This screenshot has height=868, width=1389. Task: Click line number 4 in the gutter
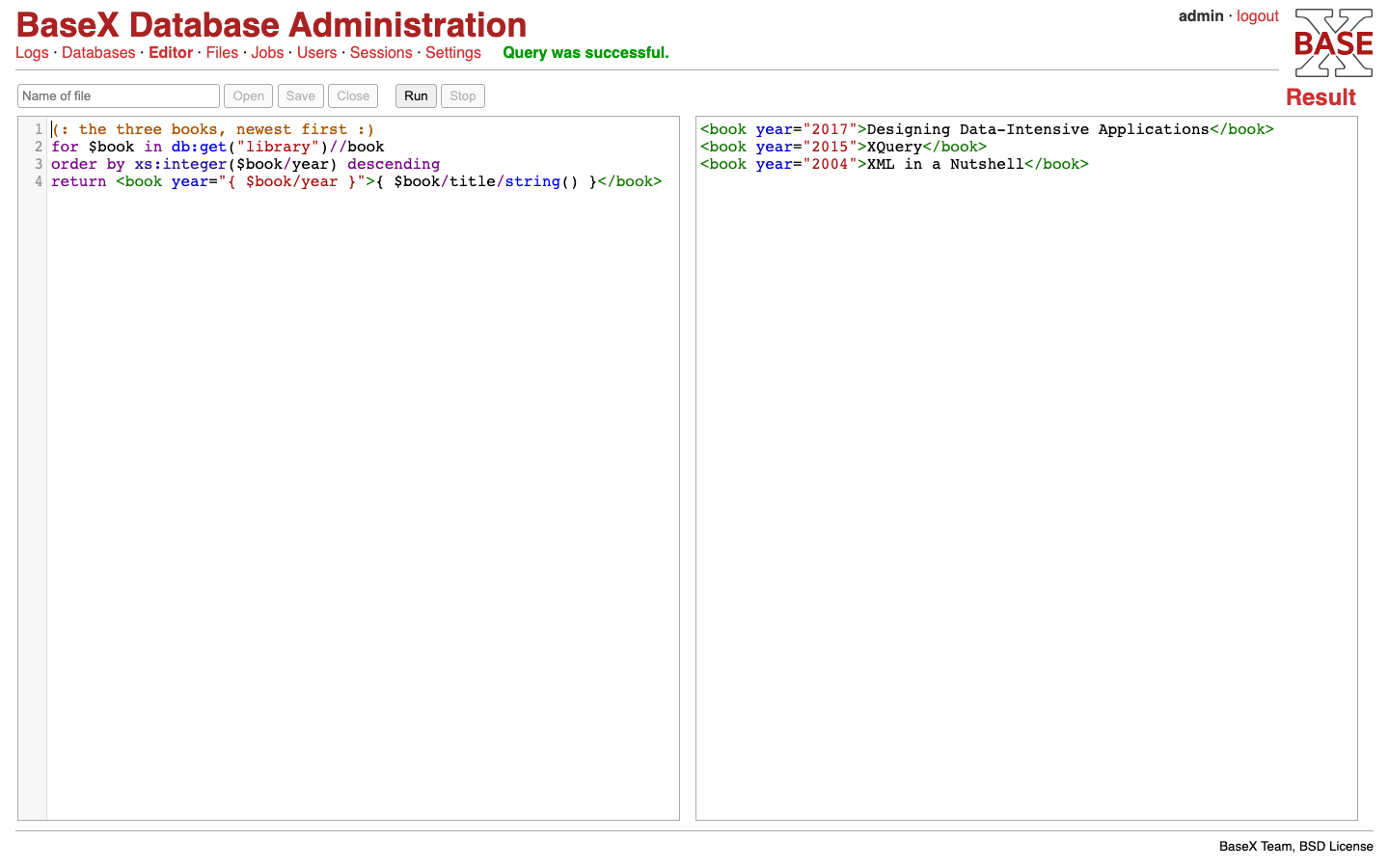tap(39, 181)
